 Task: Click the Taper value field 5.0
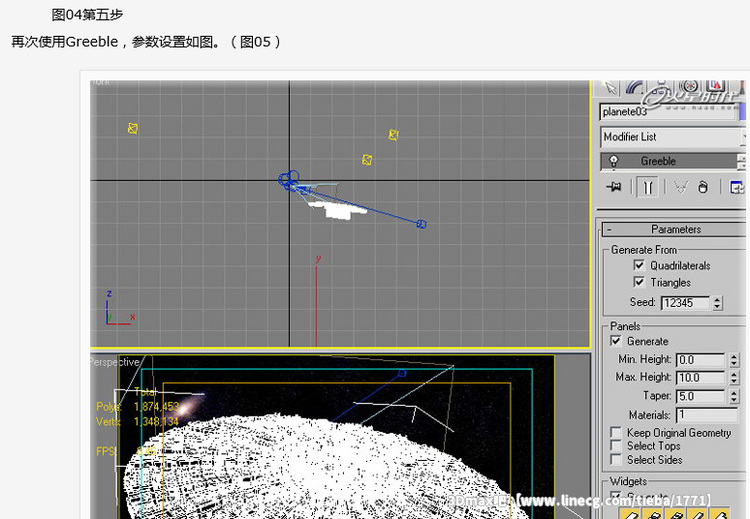pyautogui.click(x=701, y=396)
